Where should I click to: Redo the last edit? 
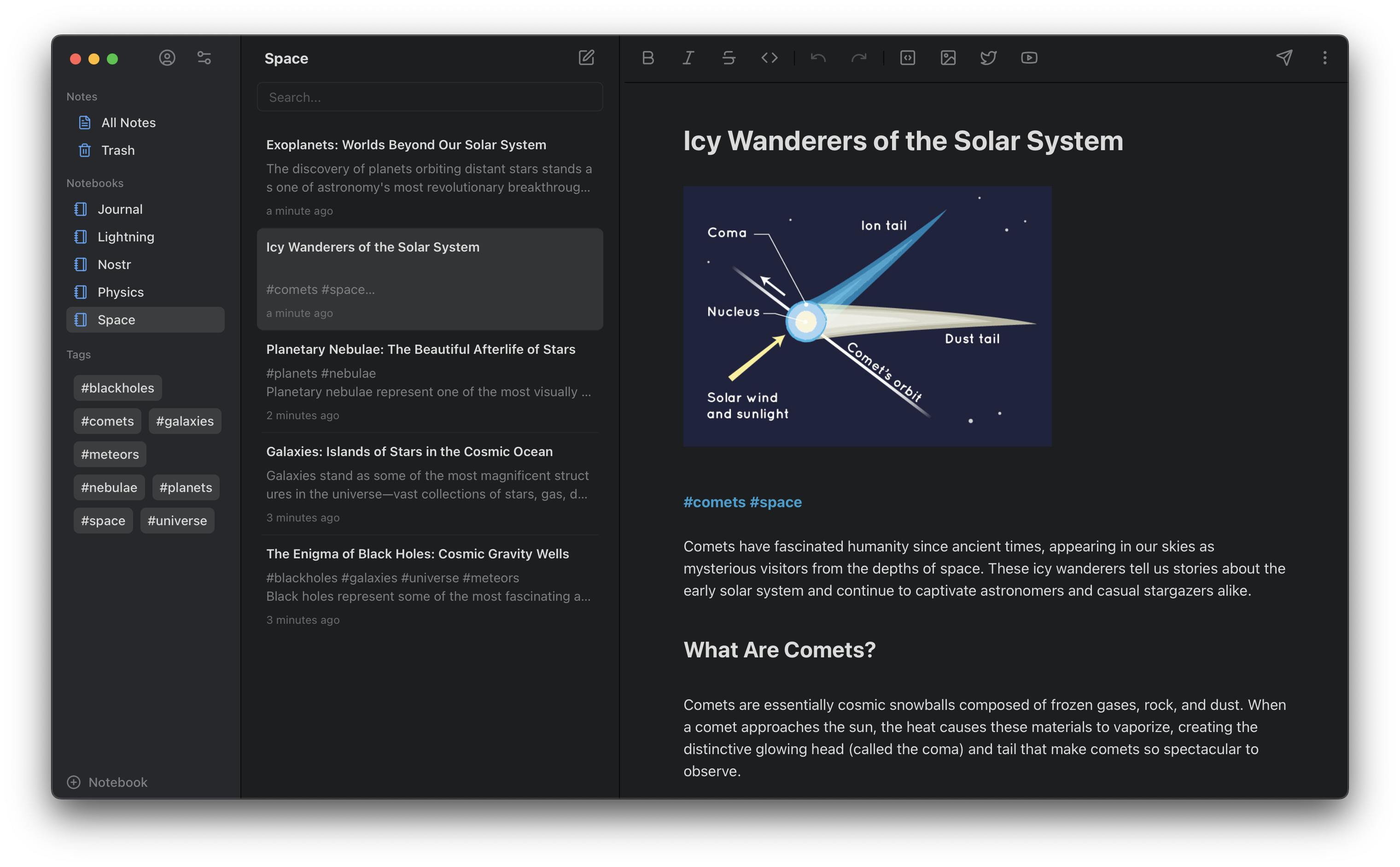coord(858,57)
